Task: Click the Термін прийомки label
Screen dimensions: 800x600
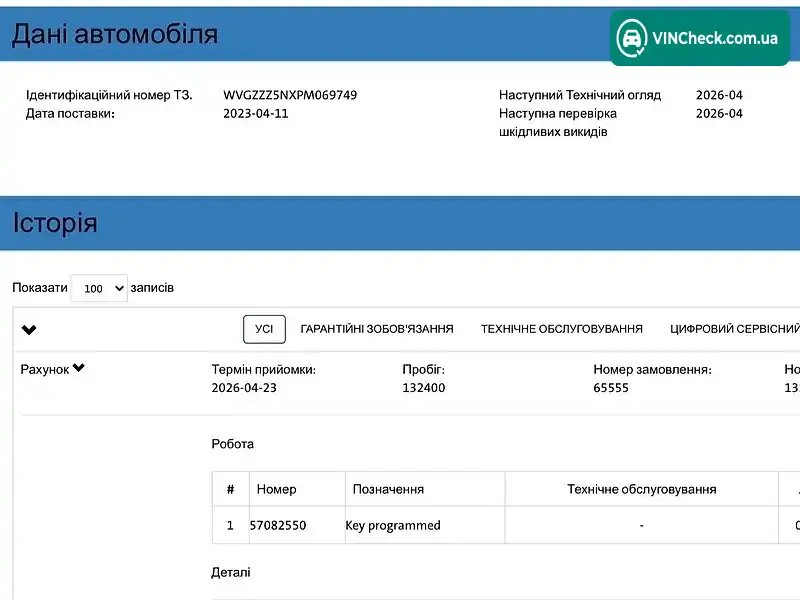Action: coord(264,369)
